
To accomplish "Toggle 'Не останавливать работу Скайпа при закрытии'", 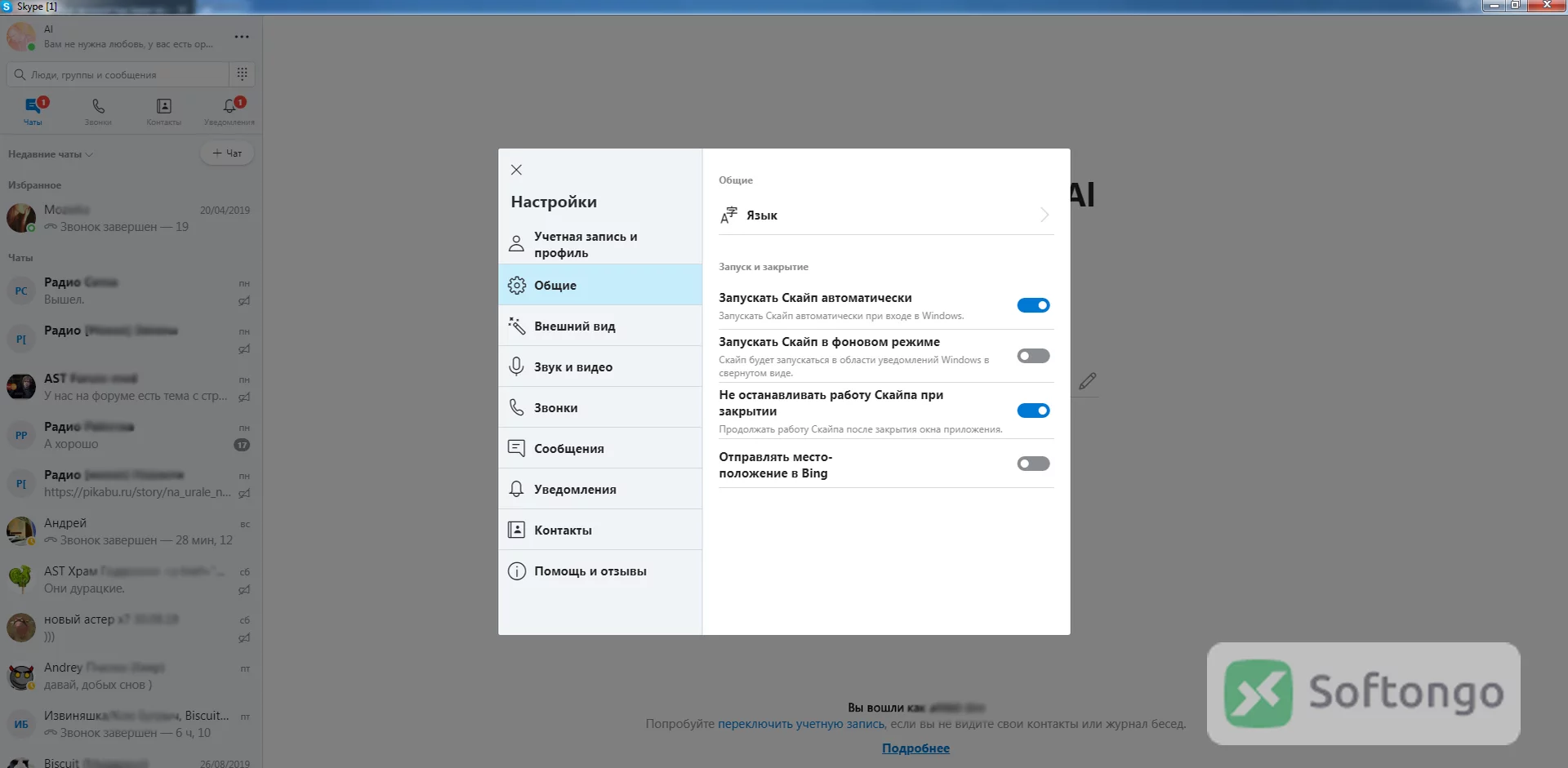I will click(1033, 411).
